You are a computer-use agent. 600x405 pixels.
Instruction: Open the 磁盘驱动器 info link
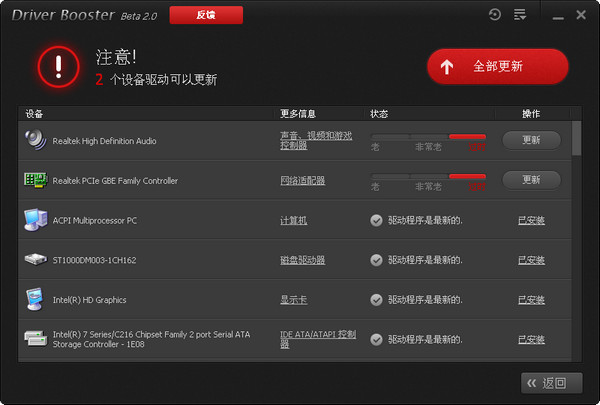(302, 260)
